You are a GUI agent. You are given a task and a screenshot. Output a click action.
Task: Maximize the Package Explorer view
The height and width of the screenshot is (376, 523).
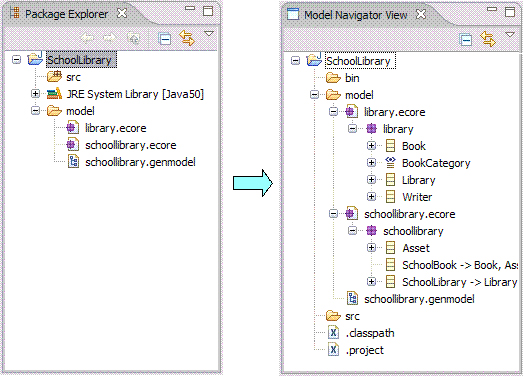pyautogui.click(x=208, y=11)
